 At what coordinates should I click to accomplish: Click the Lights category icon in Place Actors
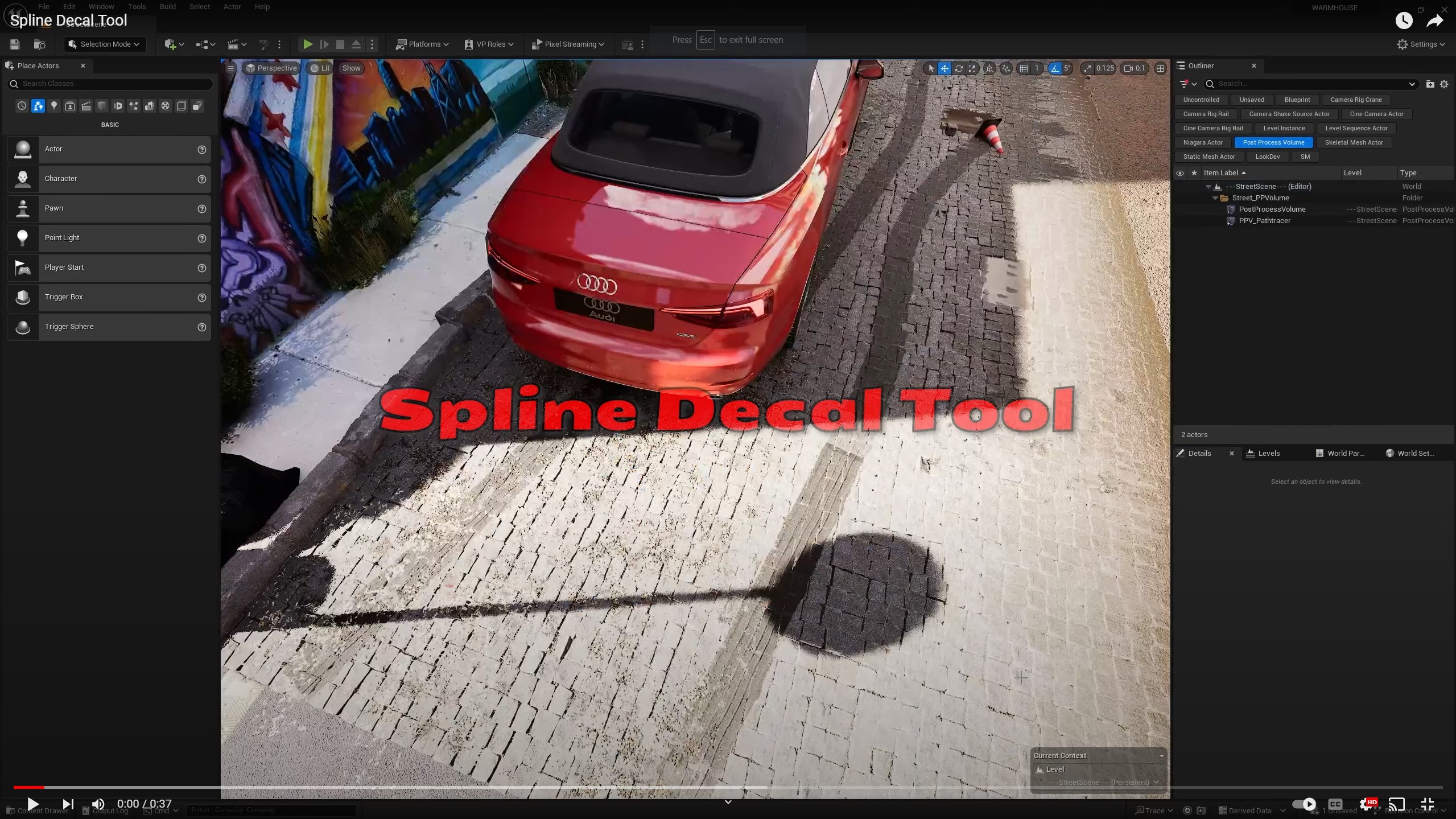click(x=54, y=106)
